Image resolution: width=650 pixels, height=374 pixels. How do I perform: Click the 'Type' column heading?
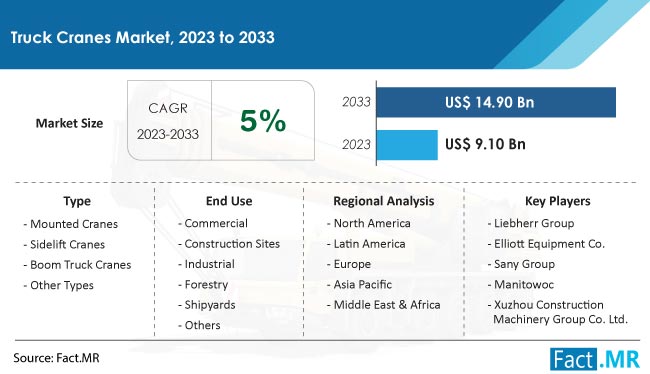[x=77, y=201]
